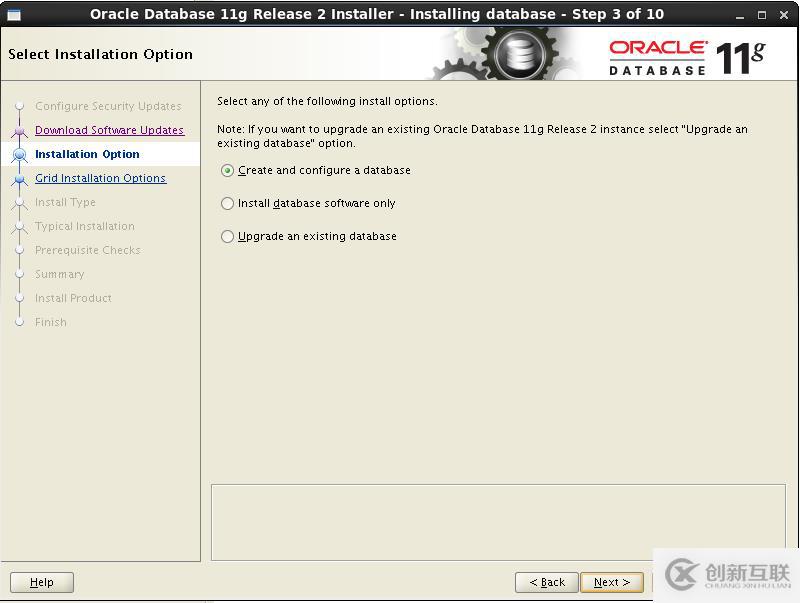The height and width of the screenshot is (603, 800).
Task: Click the Summary step label
Action: click(x=60, y=274)
